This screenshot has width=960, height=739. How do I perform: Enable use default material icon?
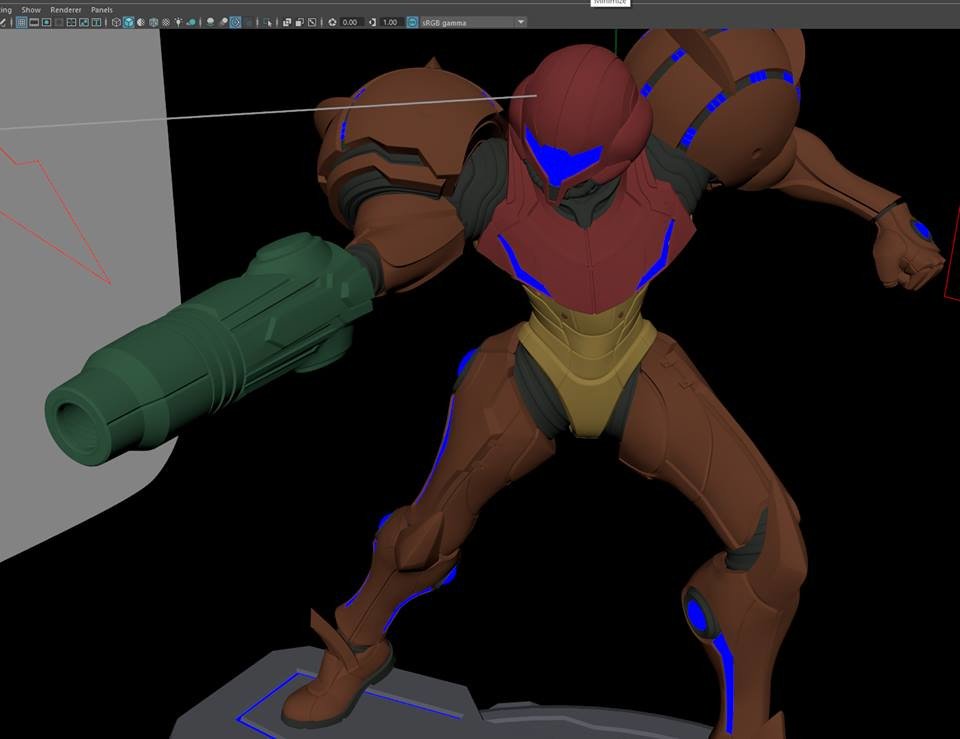click(141, 22)
